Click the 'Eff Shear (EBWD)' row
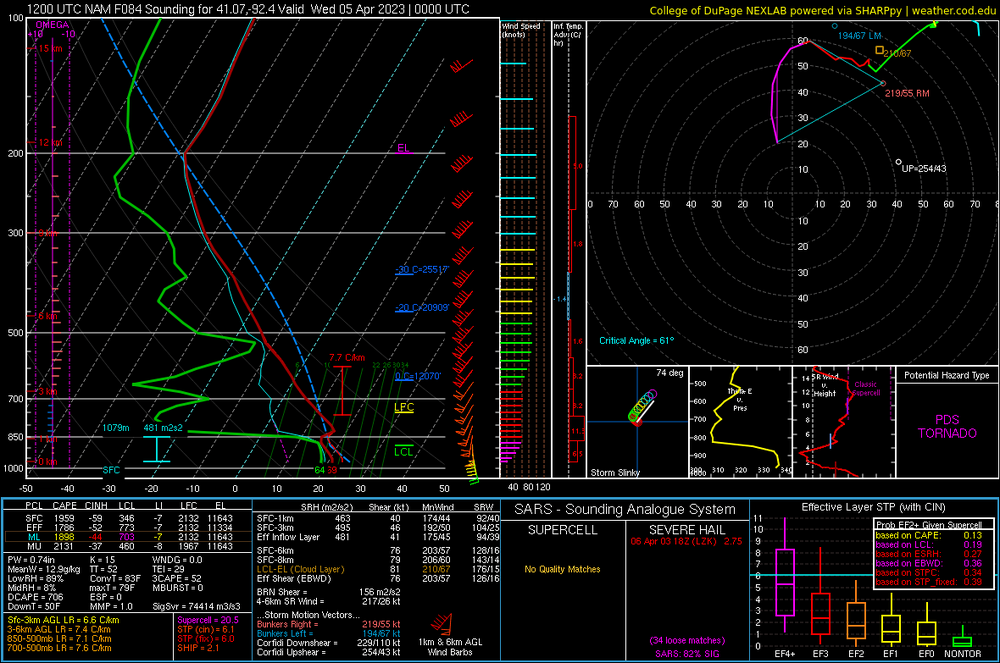This screenshot has height=663, width=1000. pos(378,579)
